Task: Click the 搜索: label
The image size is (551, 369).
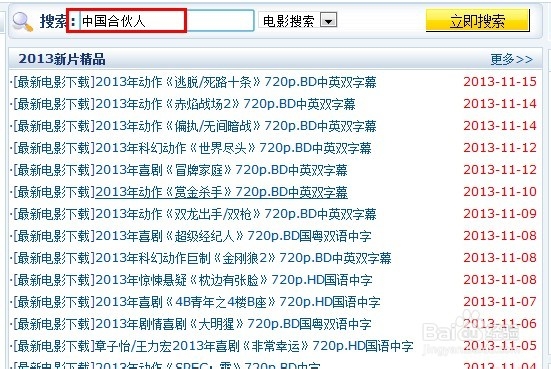Action: 57,21
